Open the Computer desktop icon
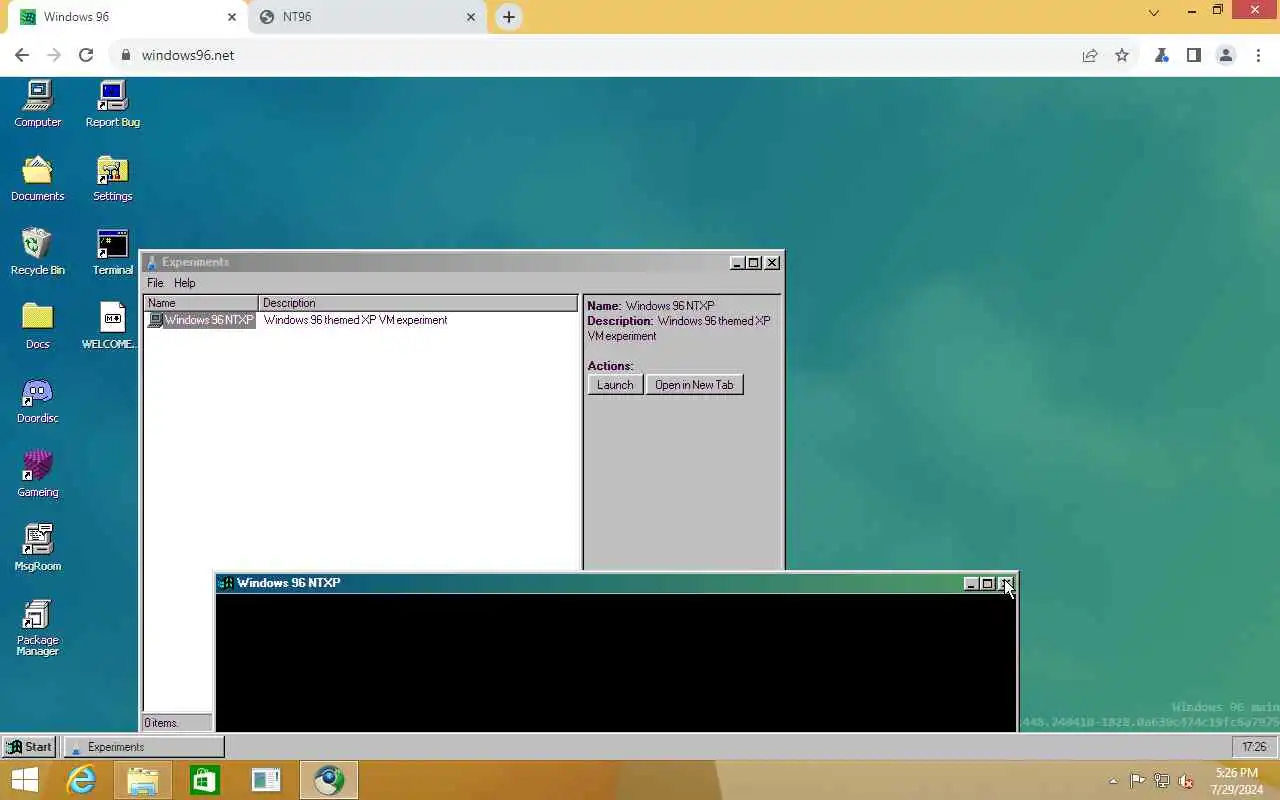Viewport: 1280px width, 800px height. (37, 104)
